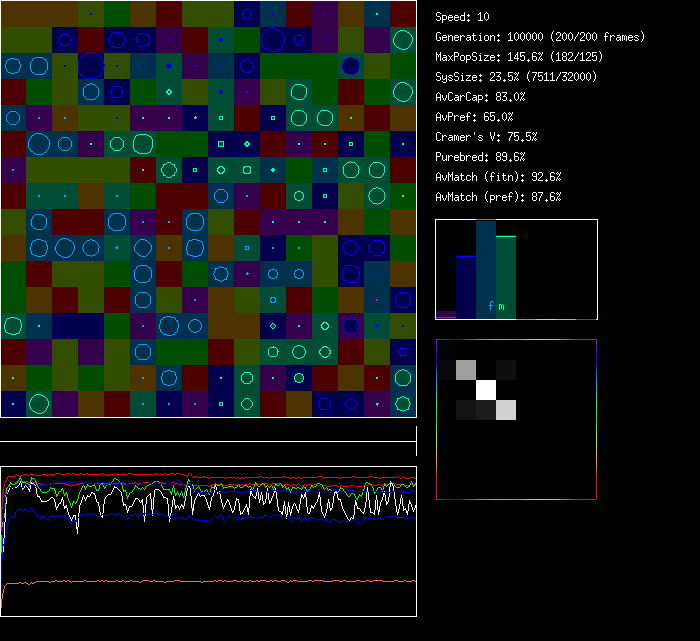Click the Generation: 100000 readout
Image resolution: width=700 pixels, height=641 pixels.
(x=539, y=37)
